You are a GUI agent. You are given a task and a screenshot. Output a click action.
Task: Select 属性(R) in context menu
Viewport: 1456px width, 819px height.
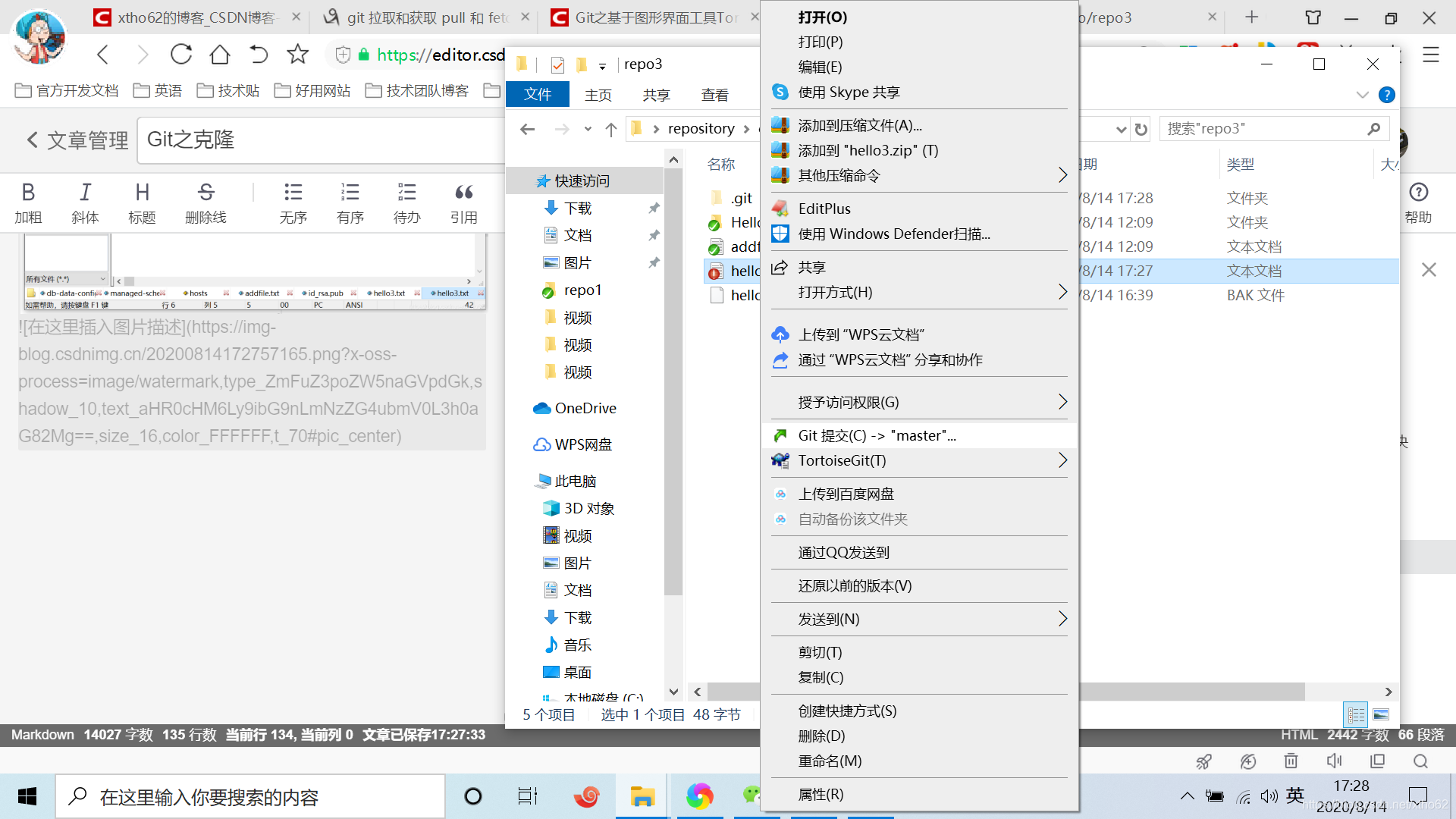pyautogui.click(x=919, y=794)
